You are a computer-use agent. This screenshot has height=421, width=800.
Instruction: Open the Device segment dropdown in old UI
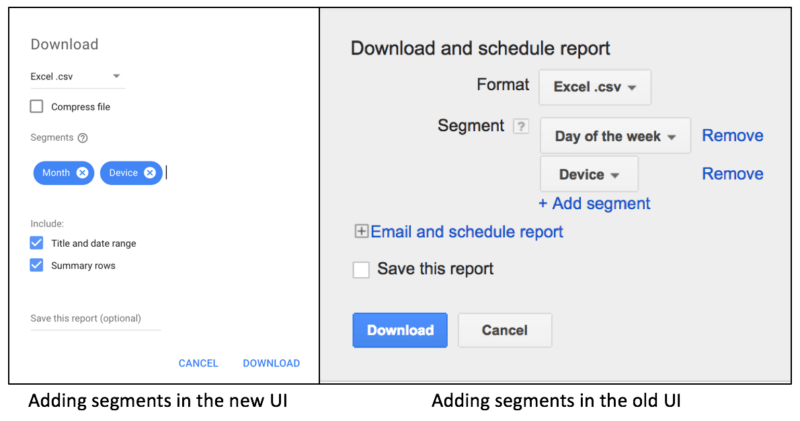click(589, 174)
